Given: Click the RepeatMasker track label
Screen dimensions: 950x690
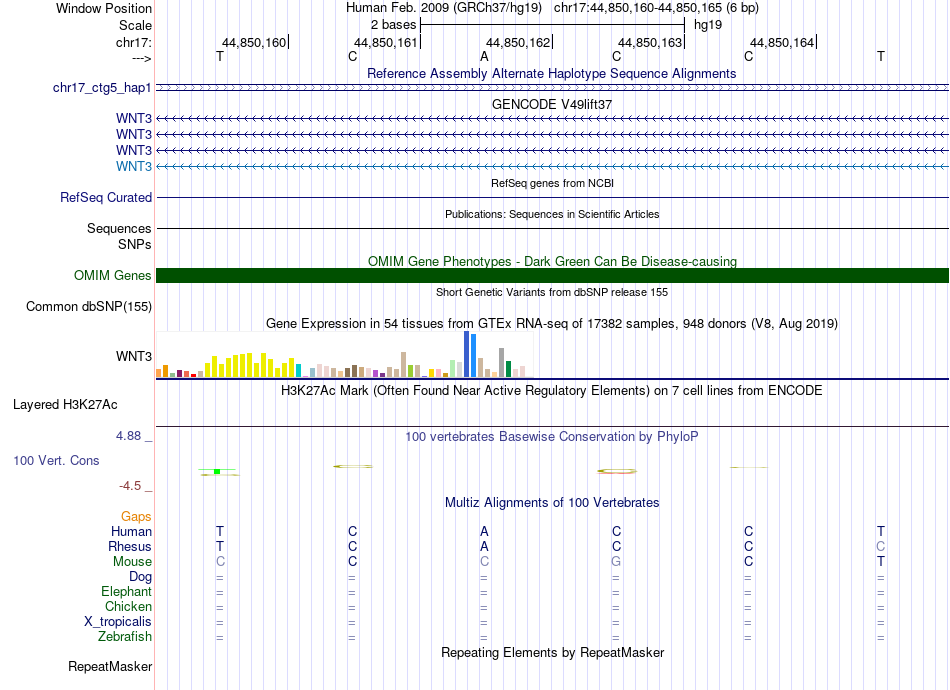Looking at the screenshot, I should (110, 666).
